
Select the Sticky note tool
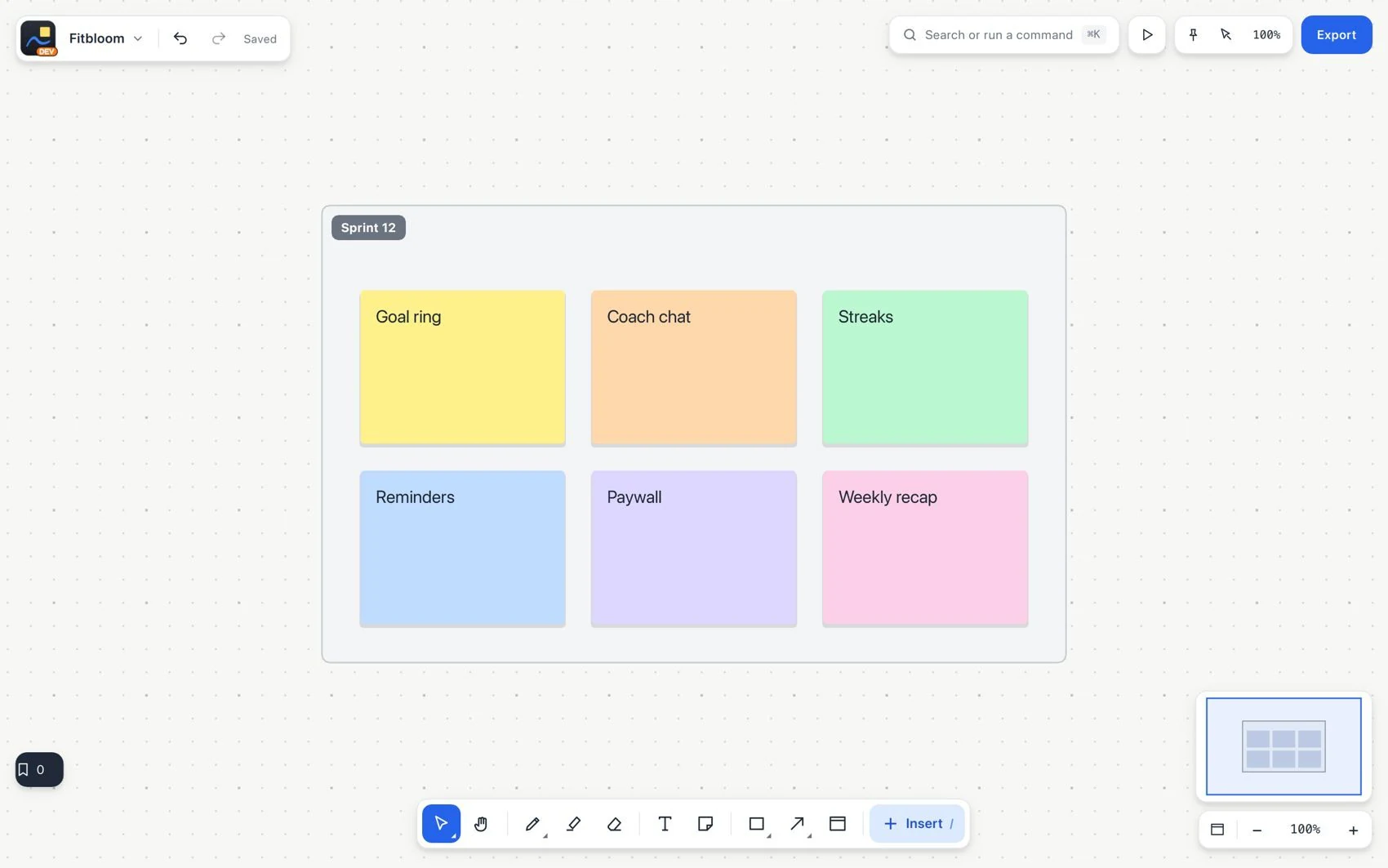coord(705,823)
